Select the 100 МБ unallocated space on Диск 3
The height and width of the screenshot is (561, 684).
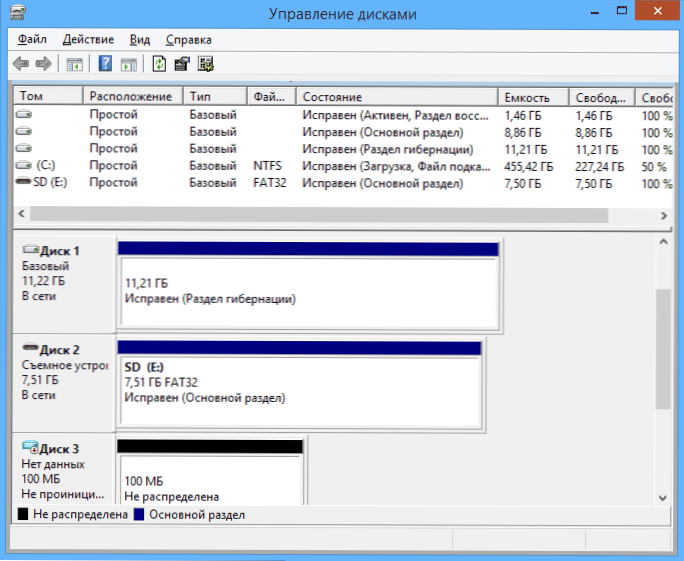(210, 472)
